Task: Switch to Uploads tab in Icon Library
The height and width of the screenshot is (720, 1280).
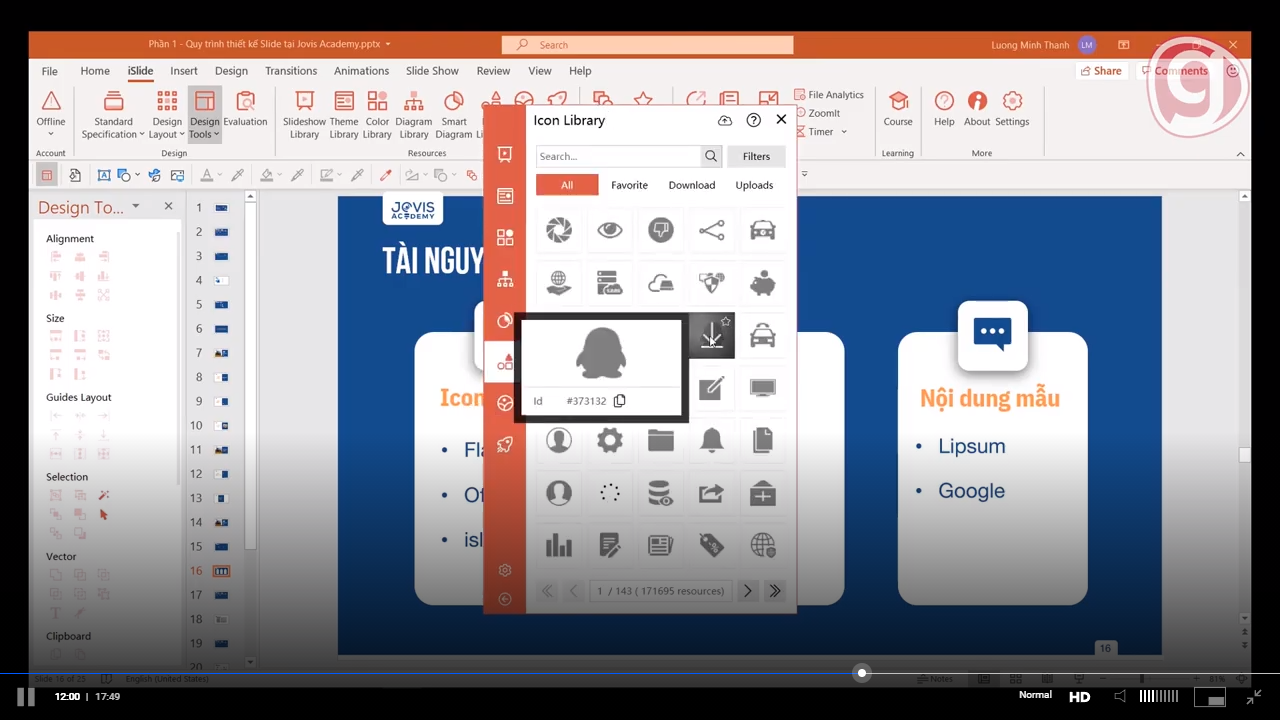Action: [754, 185]
